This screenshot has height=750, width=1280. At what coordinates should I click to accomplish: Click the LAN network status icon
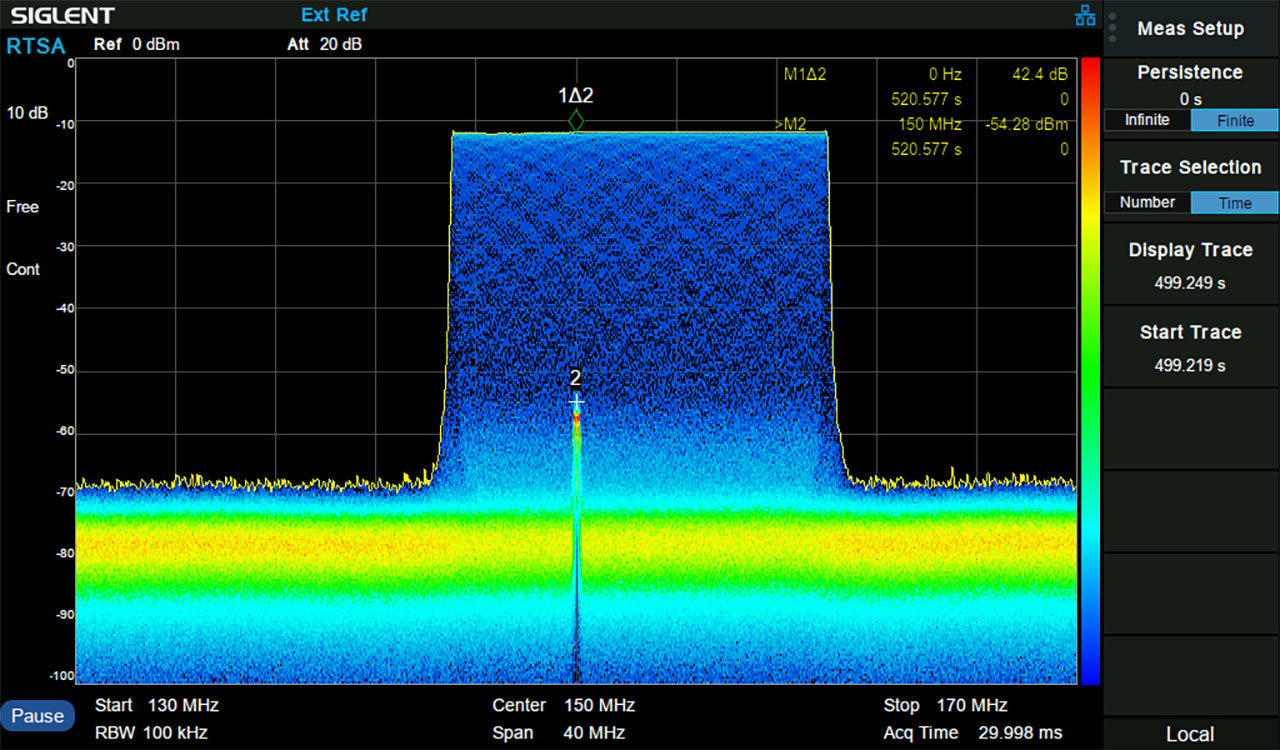click(x=1085, y=15)
